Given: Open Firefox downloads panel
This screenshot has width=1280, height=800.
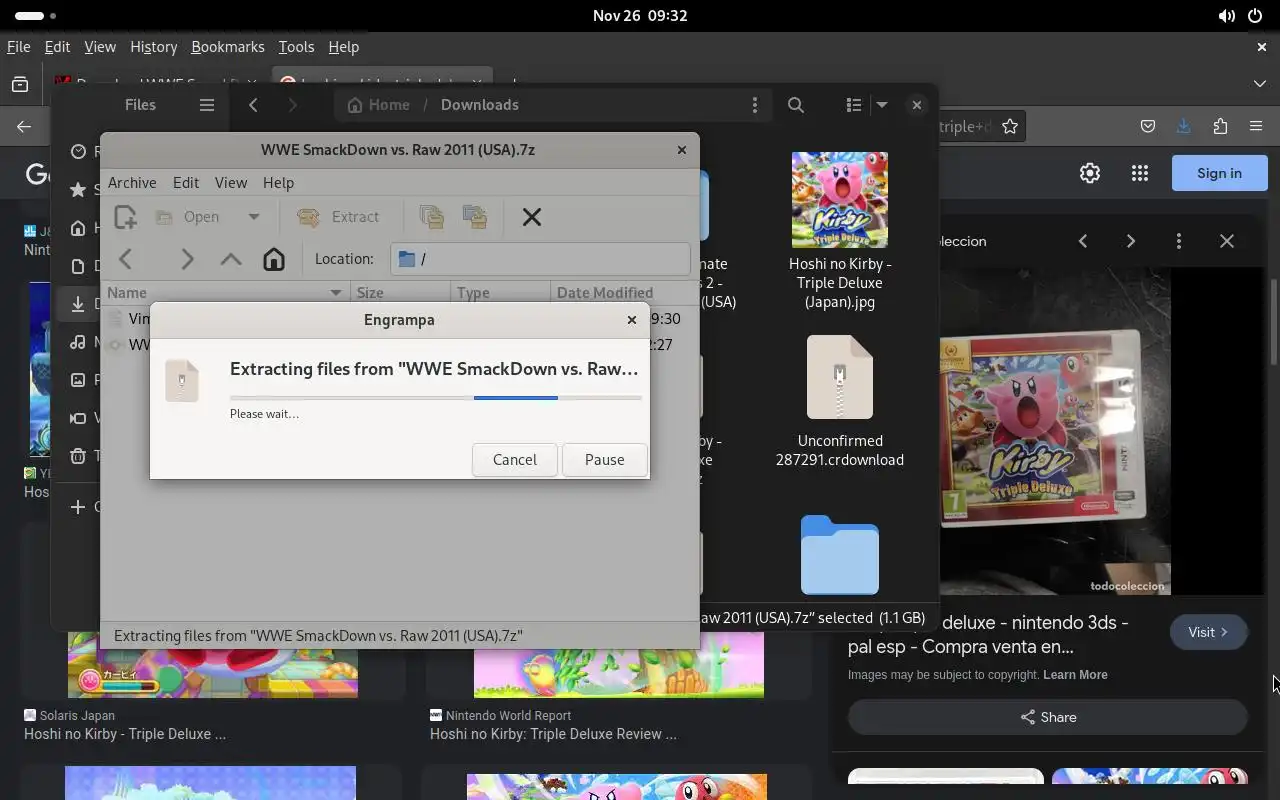Looking at the screenshot, I should 1184,126.
